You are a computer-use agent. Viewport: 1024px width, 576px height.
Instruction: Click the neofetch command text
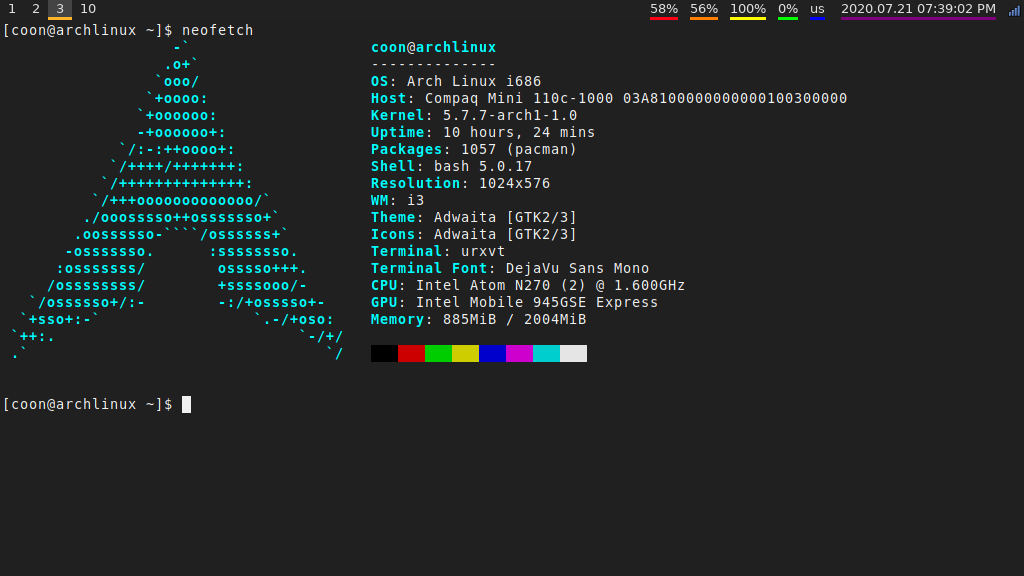pyautogui.click(x=217, y=30)
